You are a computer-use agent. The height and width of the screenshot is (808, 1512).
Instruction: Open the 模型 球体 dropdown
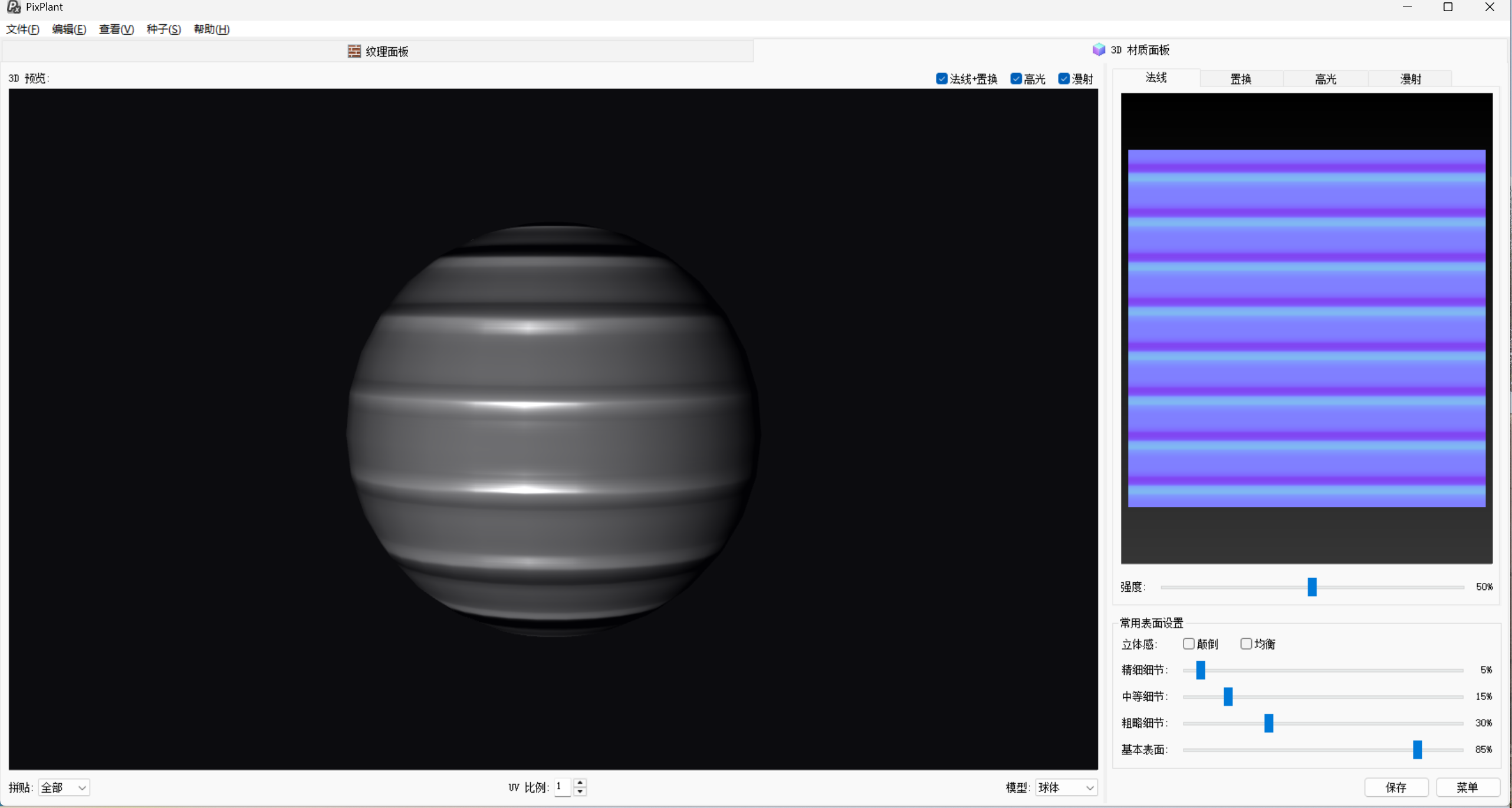[1066, 787]
